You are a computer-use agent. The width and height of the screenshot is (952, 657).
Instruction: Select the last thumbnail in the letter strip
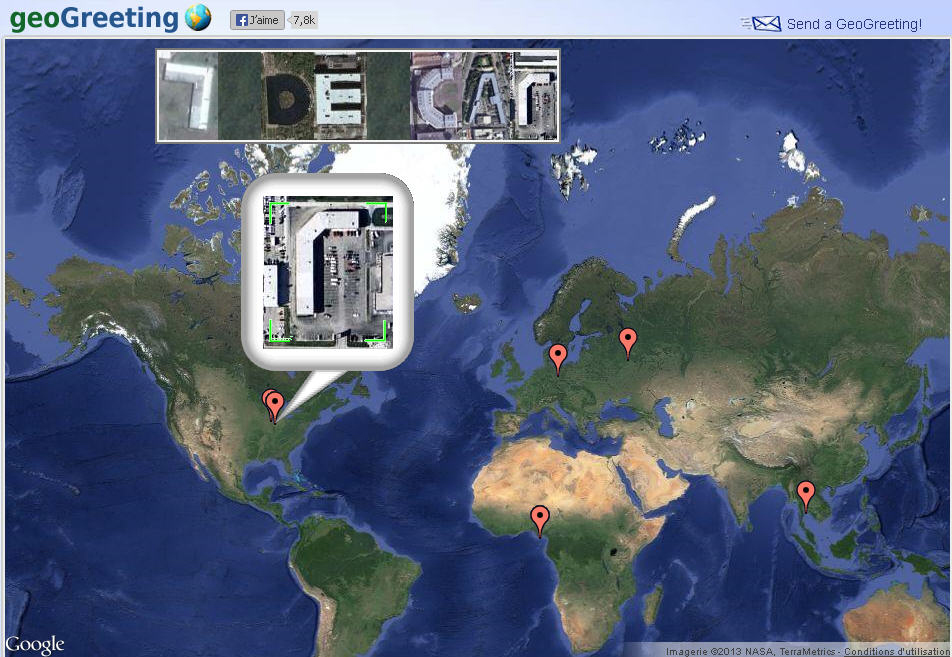[535, 96]
